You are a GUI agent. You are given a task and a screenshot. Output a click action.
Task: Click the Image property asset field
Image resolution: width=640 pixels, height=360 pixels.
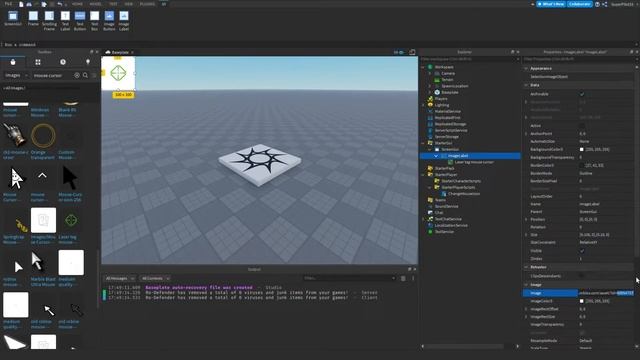click(x=606, y=293)
